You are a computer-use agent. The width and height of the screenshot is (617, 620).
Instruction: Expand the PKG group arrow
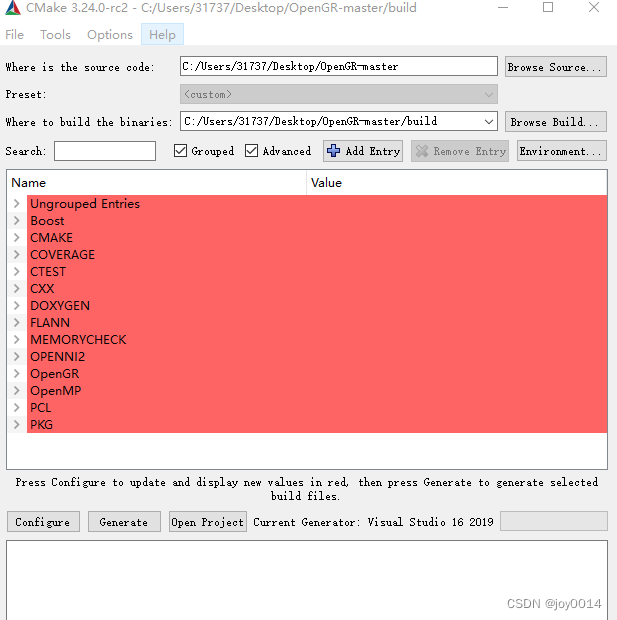click(17, 425)
